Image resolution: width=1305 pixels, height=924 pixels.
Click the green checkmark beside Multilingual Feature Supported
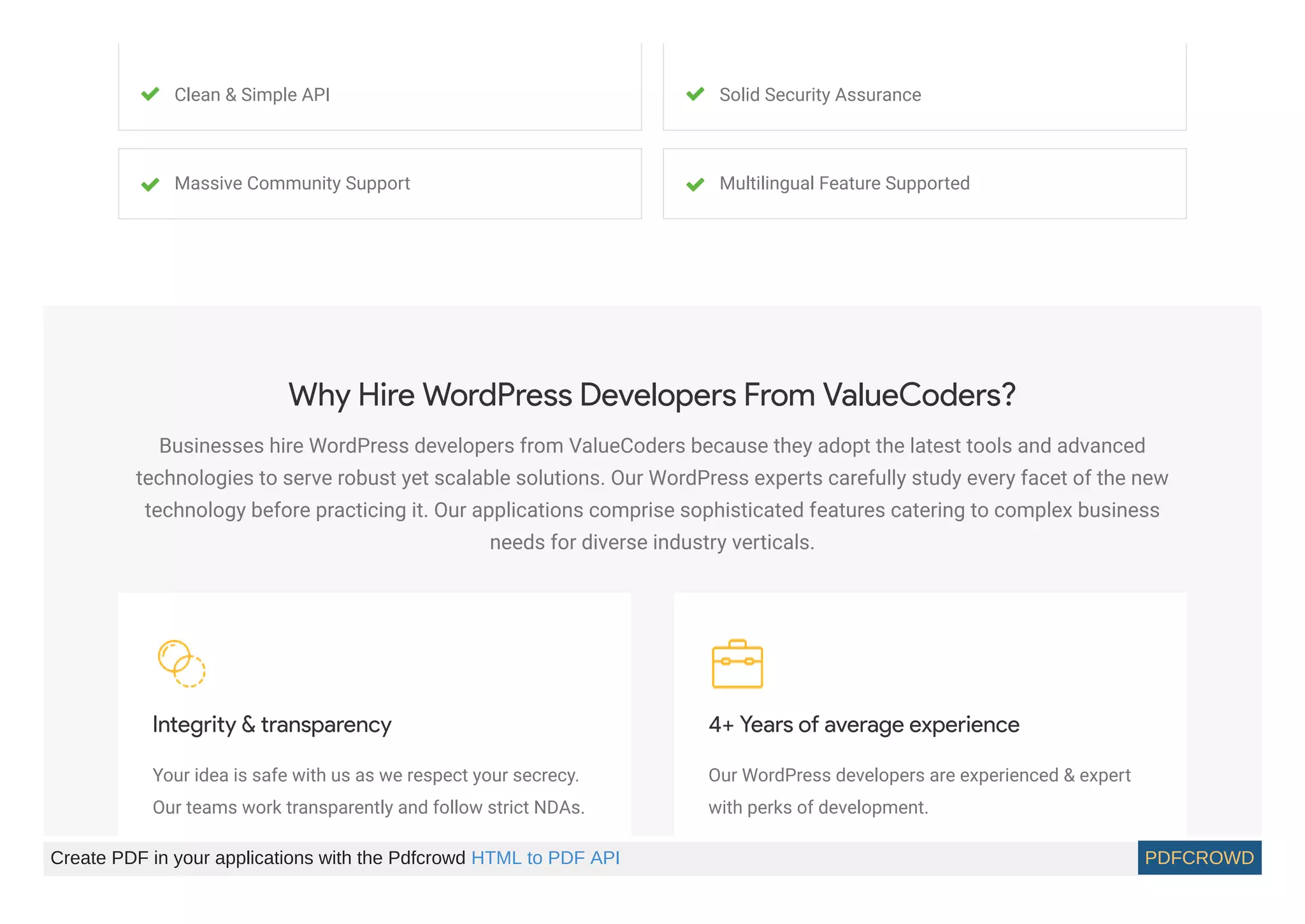tap(695, 184)
